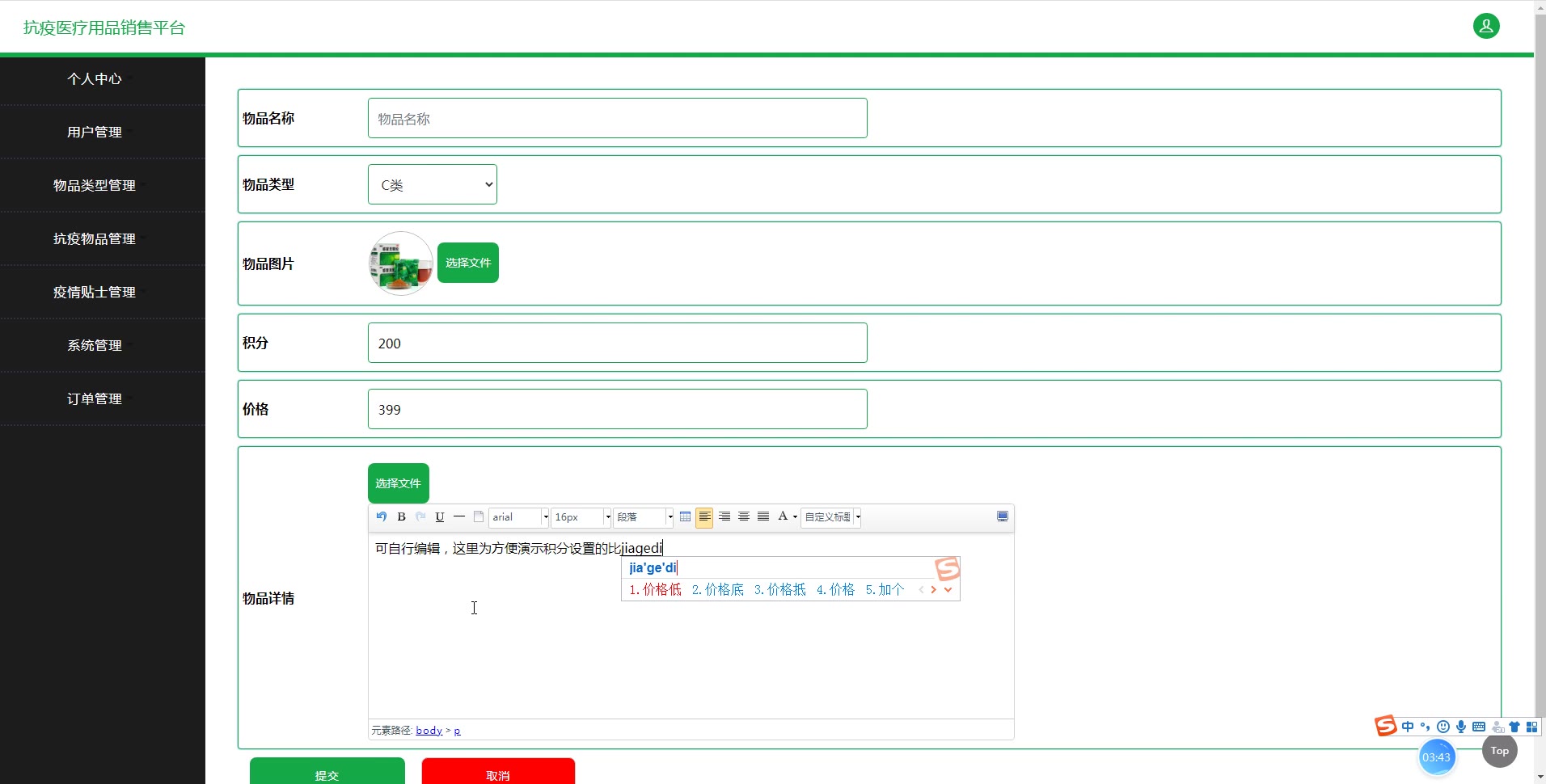The width and height of the screenshot is (1546, 784).
Task: Click the undo icon in the editor toolbar
Action: pos(382,516)
